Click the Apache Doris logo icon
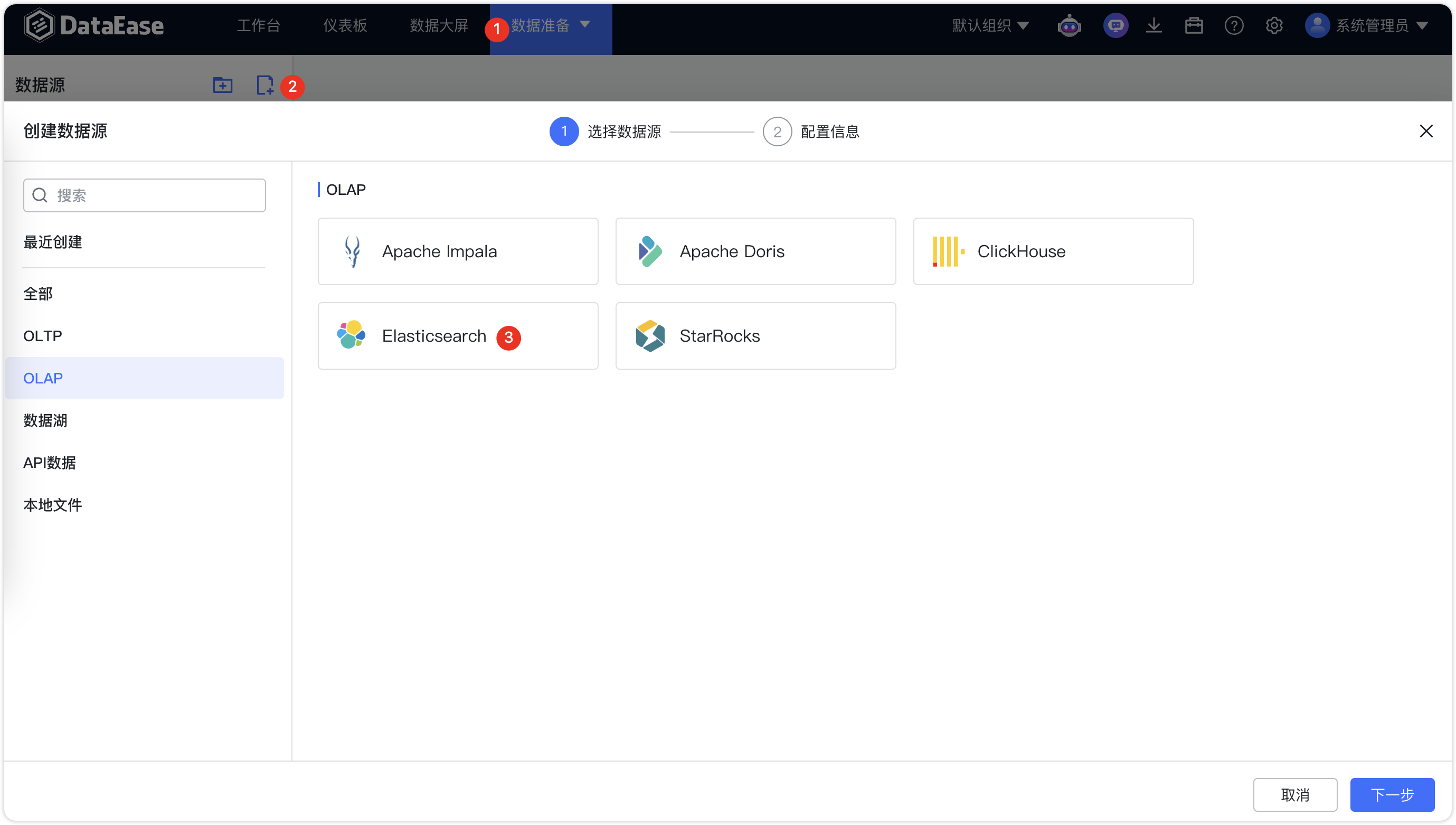1456x825 pixels. [x=649, y=251]
